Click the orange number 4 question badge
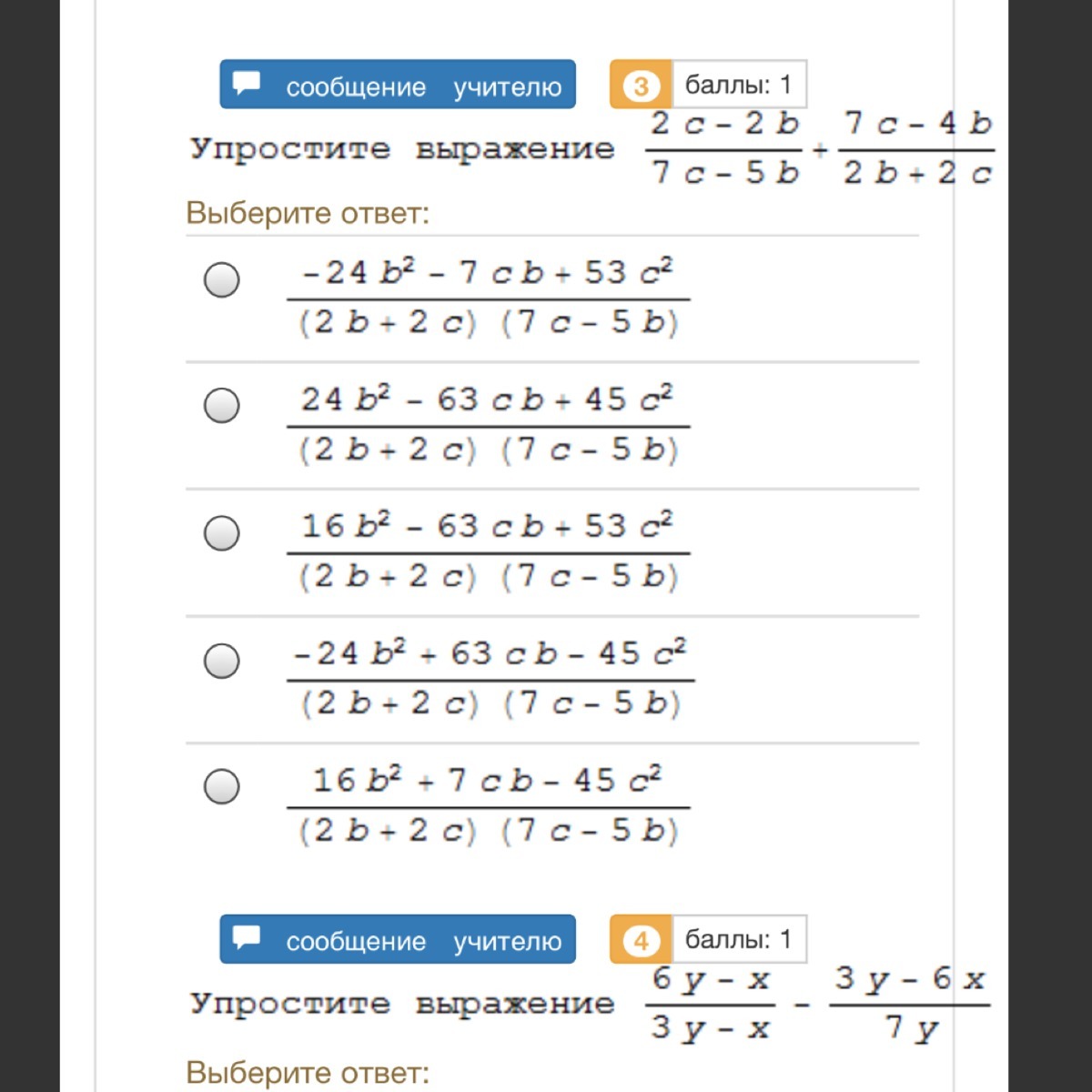This screenshot has height=1092, width=1092. click(x=641, y=940)
